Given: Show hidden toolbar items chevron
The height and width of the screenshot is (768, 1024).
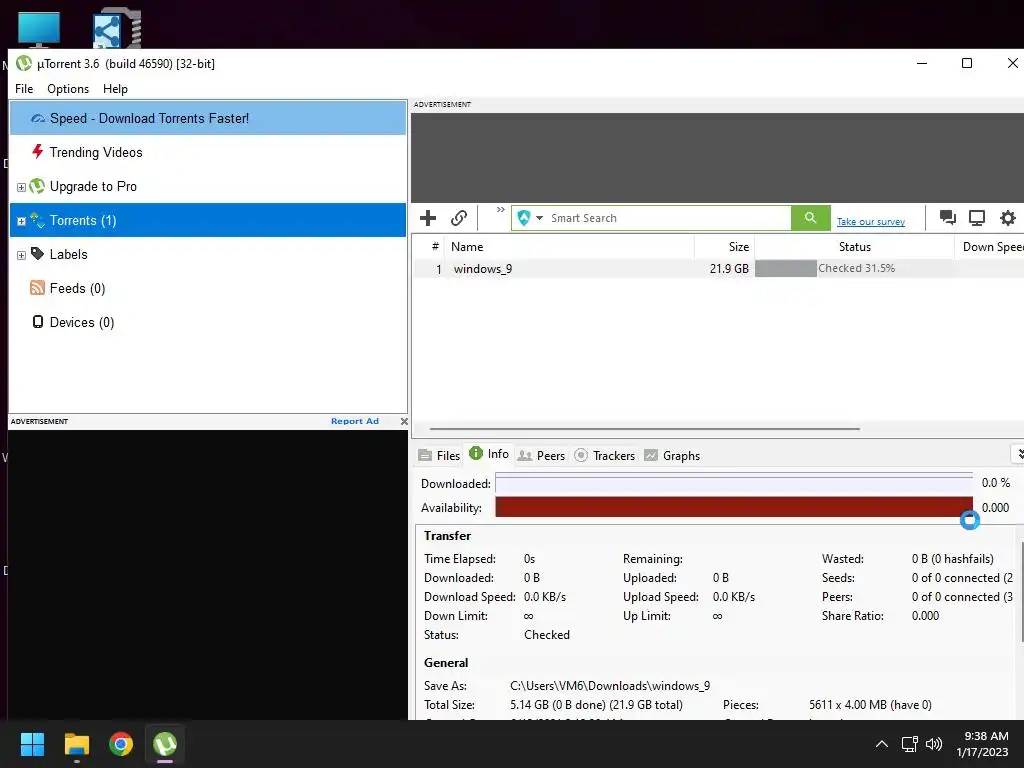Looking at the screenshot, I should [x=501, y=210].
